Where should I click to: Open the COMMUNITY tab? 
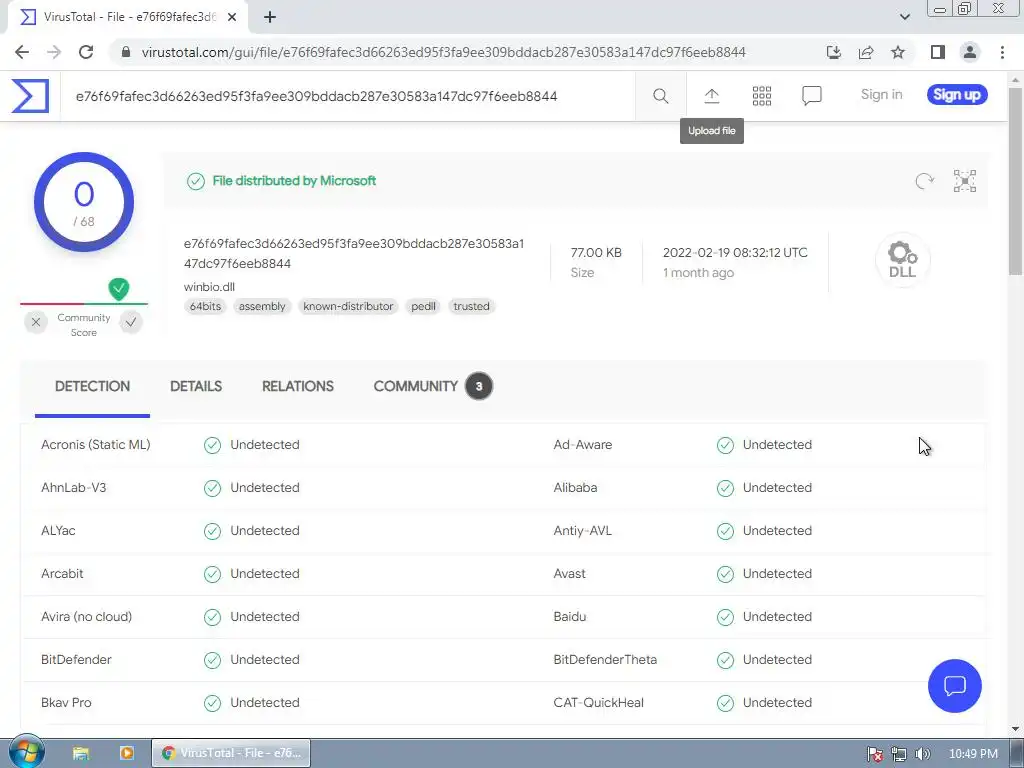[x=433, y=387]
